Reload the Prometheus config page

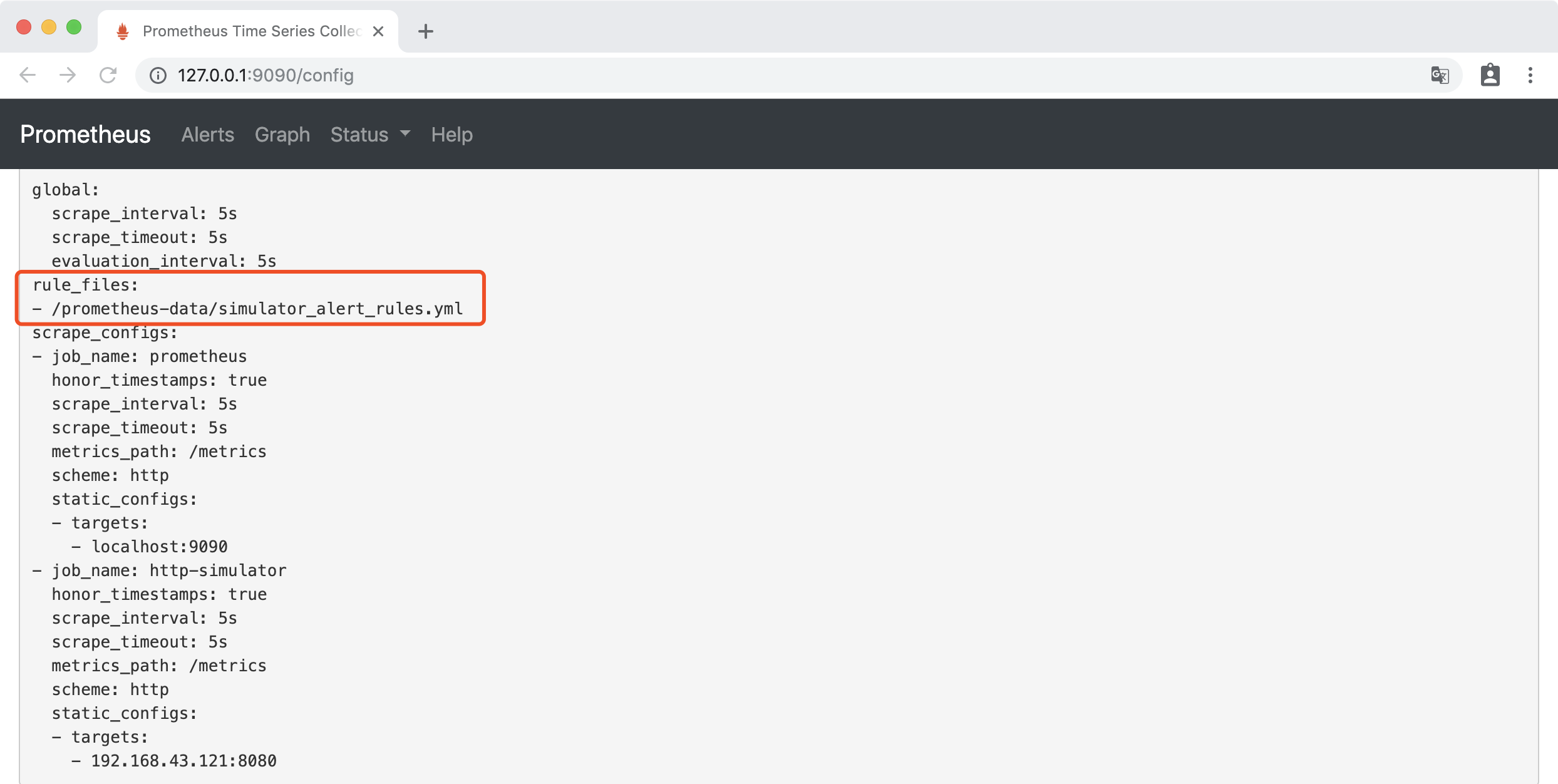coord(108,75)
